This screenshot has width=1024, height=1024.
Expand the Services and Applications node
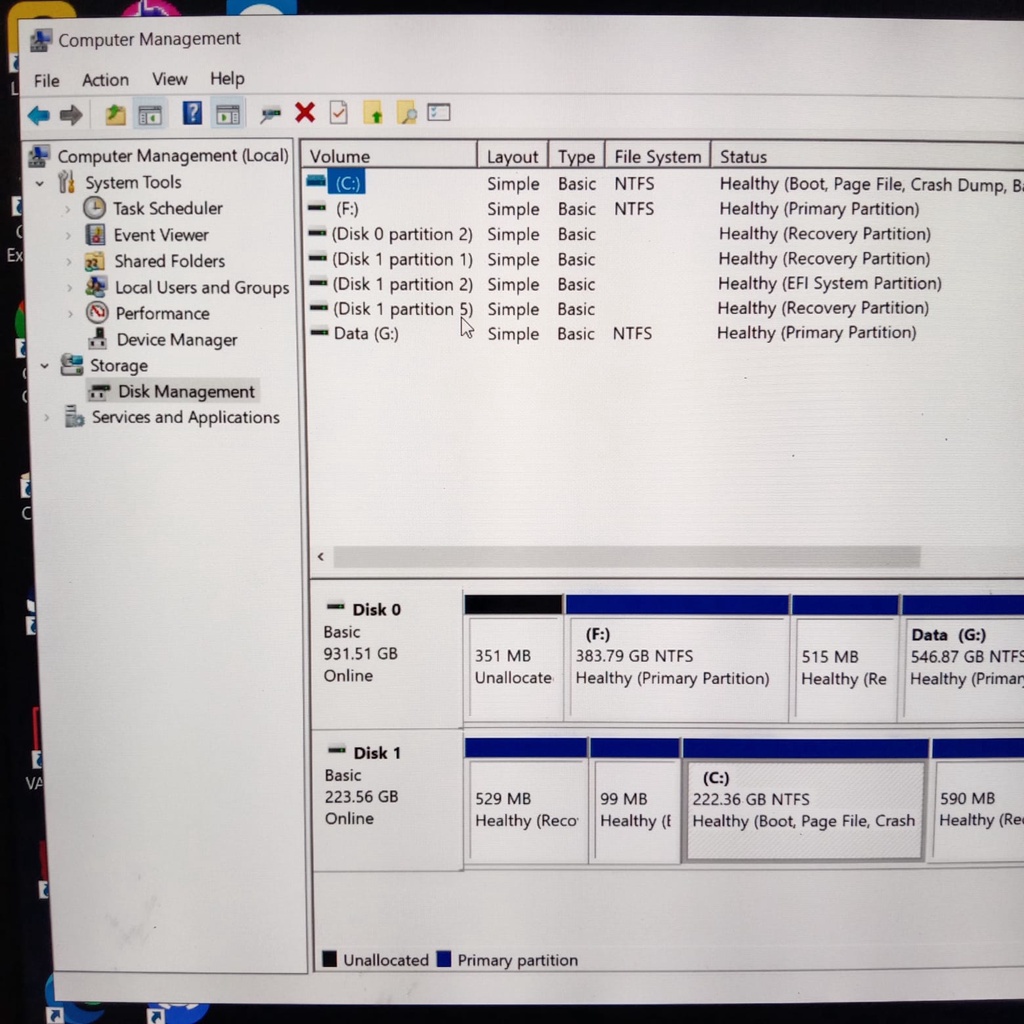46,418
